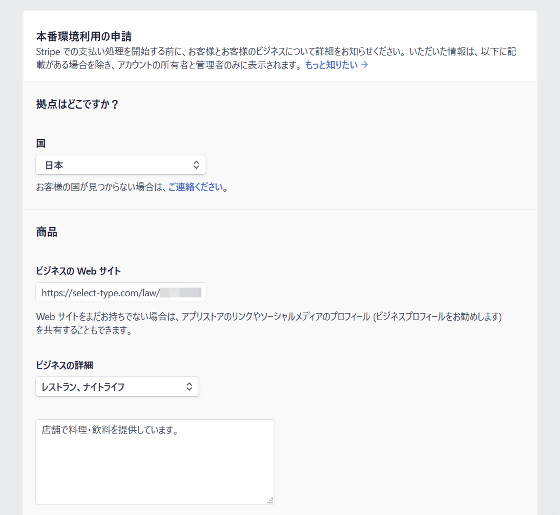Screen dimensions: 560x515
Task: Click the 拠点はどこですか？ section heading
Action: 77,104
